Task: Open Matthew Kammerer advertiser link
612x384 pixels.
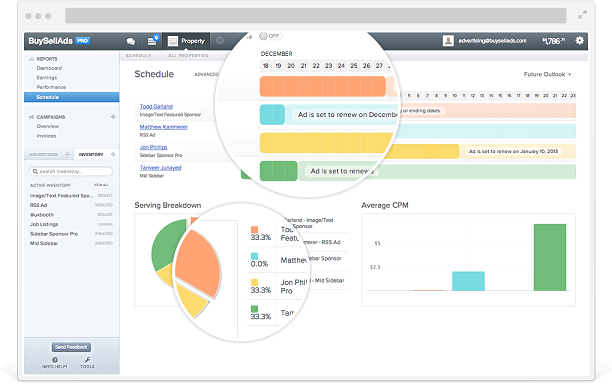Action: pos(164,127)
